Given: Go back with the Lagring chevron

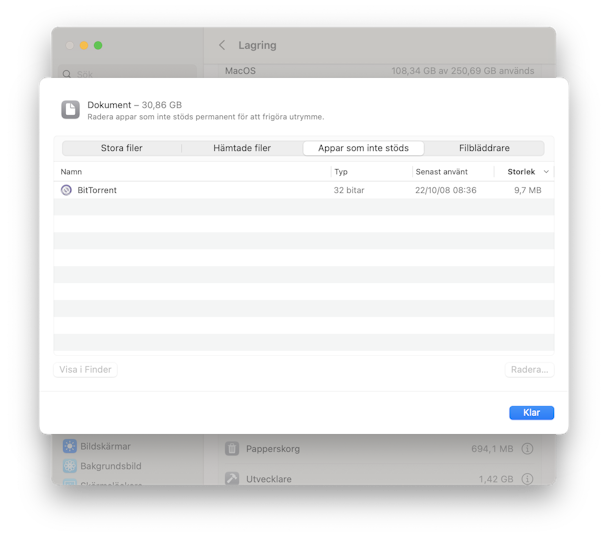Looking at the screenshot, I should point(222,45).
